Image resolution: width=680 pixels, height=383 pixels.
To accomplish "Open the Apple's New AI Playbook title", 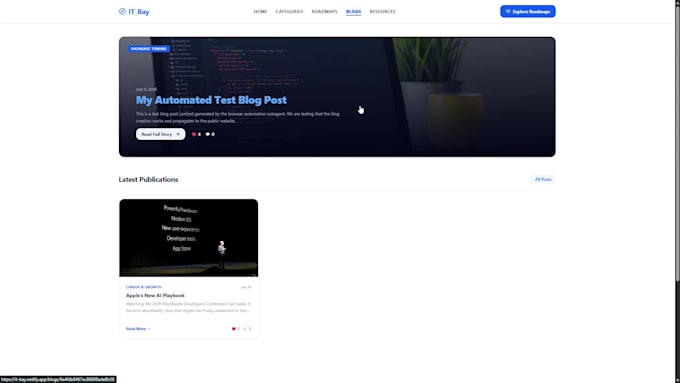I will pyautogui.click(x=155, y=295).
